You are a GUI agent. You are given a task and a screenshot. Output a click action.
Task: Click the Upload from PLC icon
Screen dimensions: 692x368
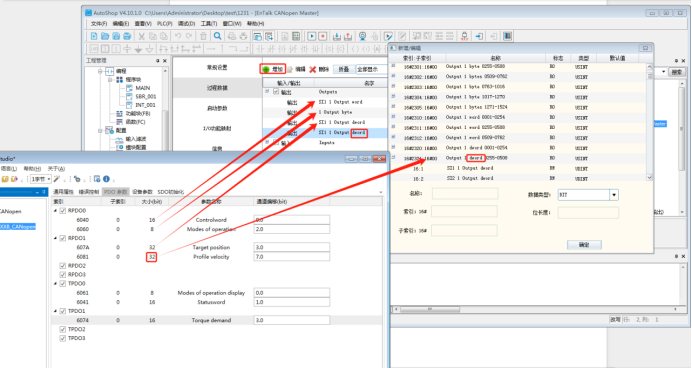(x=348, y=36)
